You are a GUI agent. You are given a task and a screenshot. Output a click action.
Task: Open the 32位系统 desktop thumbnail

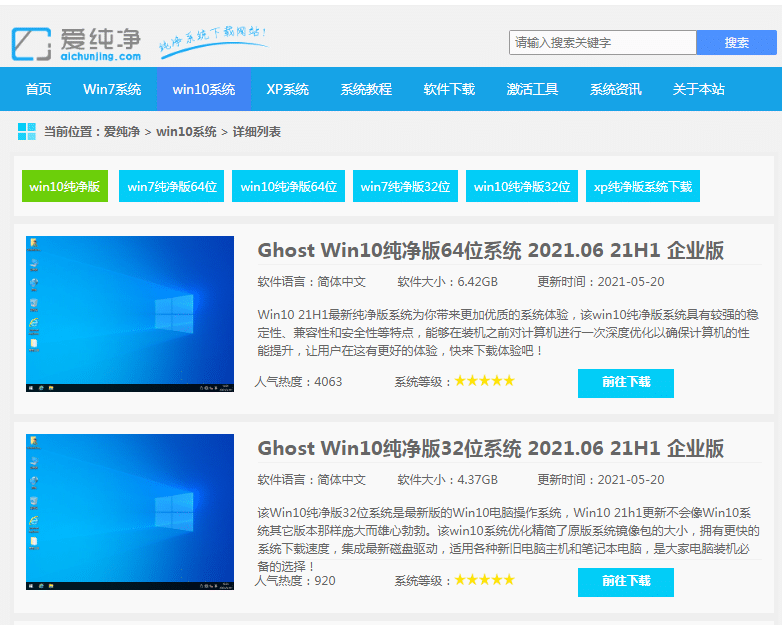coord(130,512)
